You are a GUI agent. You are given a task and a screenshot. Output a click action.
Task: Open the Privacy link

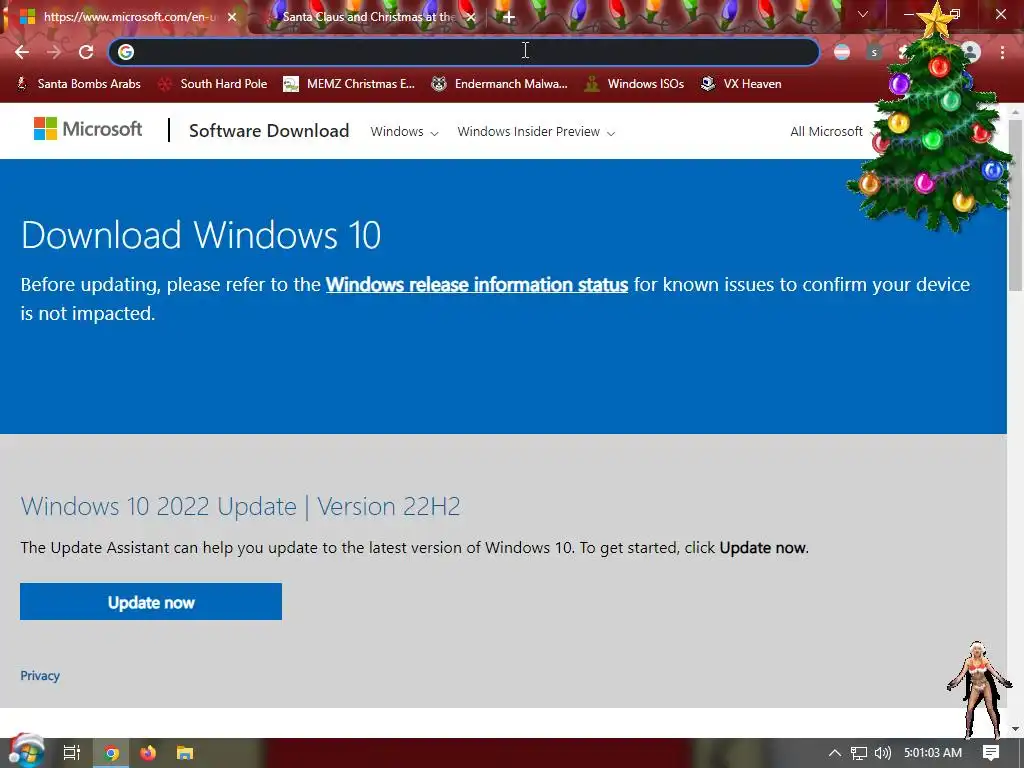pos(40,675)
